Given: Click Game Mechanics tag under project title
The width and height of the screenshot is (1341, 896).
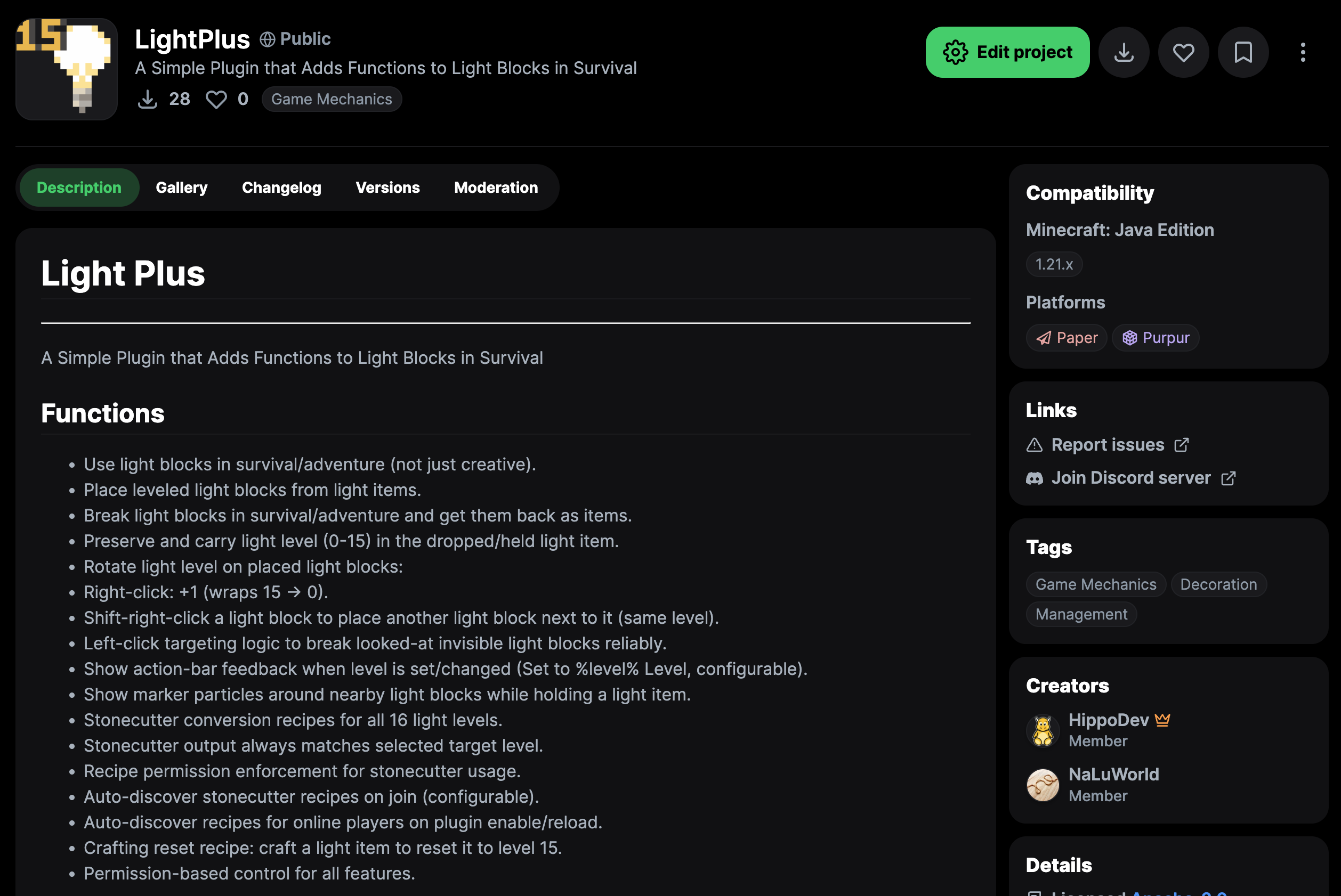Looking at the screenshot, I should tap(332, 99).
